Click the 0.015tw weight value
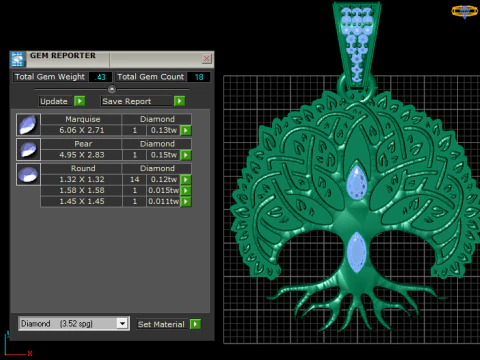 [164, 191]
